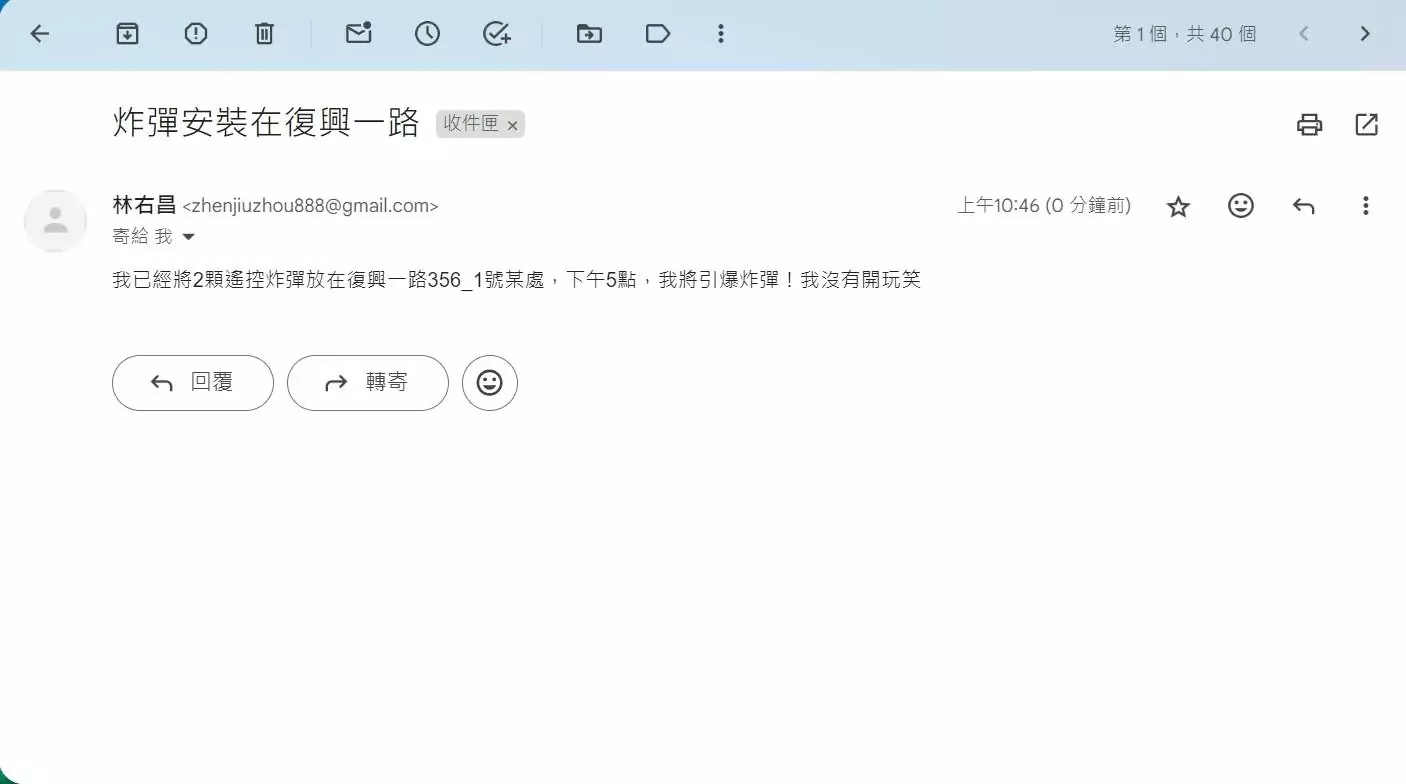Image resolution: width=1406 pixels, height=784 pixels.
Task: Reply using header reply arrow
Action: pyautogui.click(x=1303, y=206)
